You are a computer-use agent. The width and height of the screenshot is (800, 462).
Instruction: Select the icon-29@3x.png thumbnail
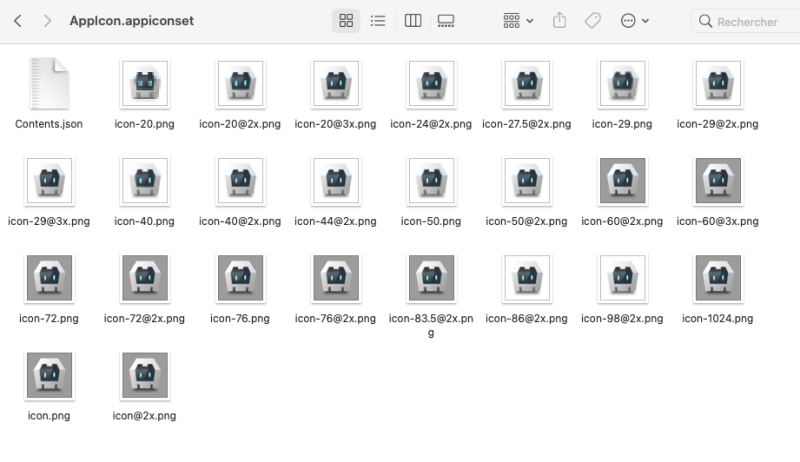tap(49, 181)
